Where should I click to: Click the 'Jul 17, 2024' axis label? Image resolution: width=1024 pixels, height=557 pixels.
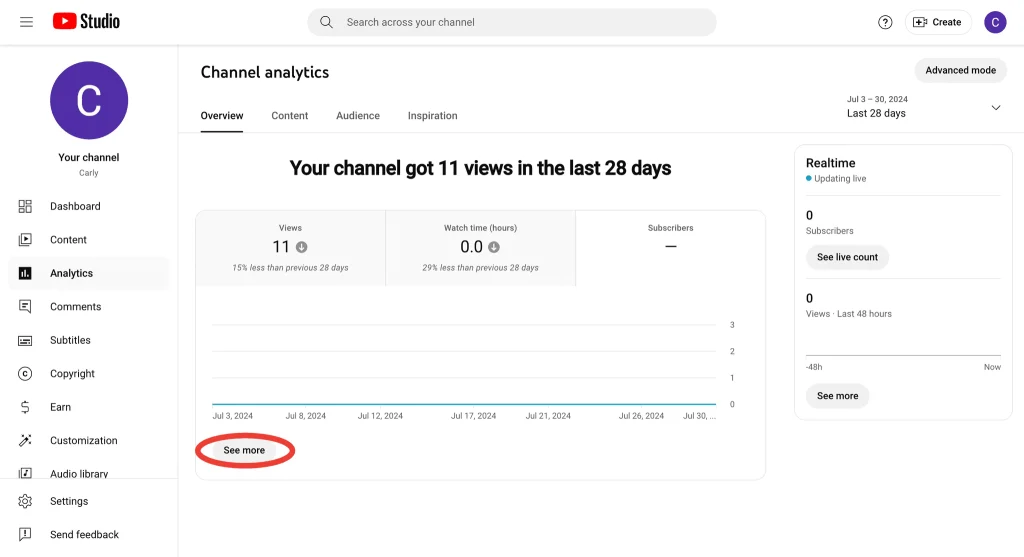[473, 416]
